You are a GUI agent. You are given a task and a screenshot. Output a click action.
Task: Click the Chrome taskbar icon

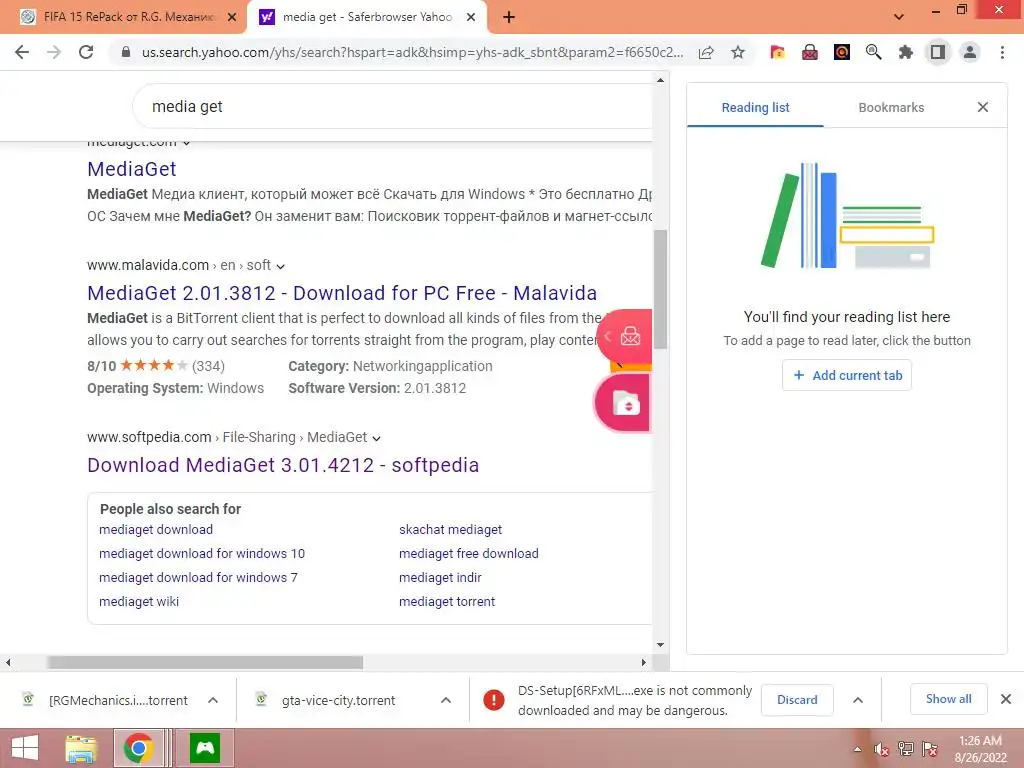[138, 748]
